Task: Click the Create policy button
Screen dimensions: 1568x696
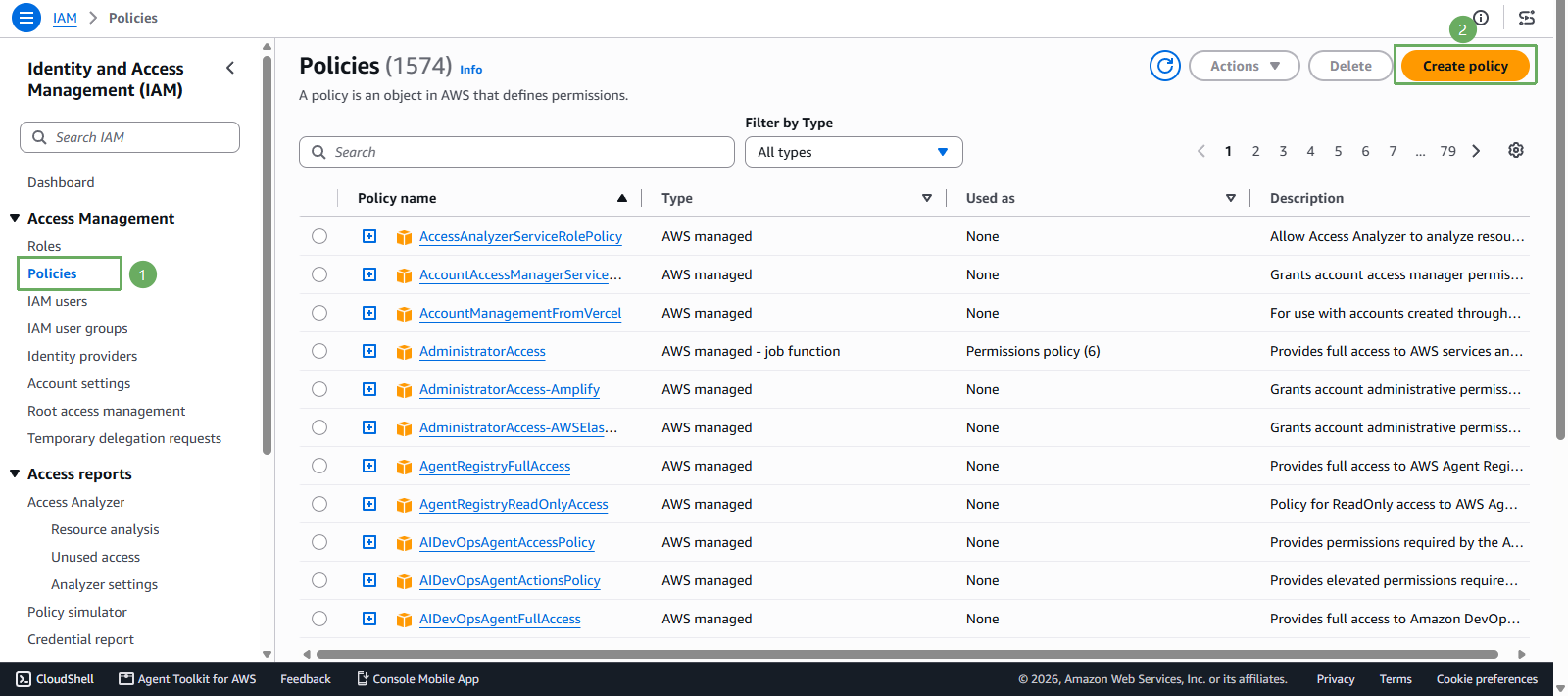Action: (1465, 66)
